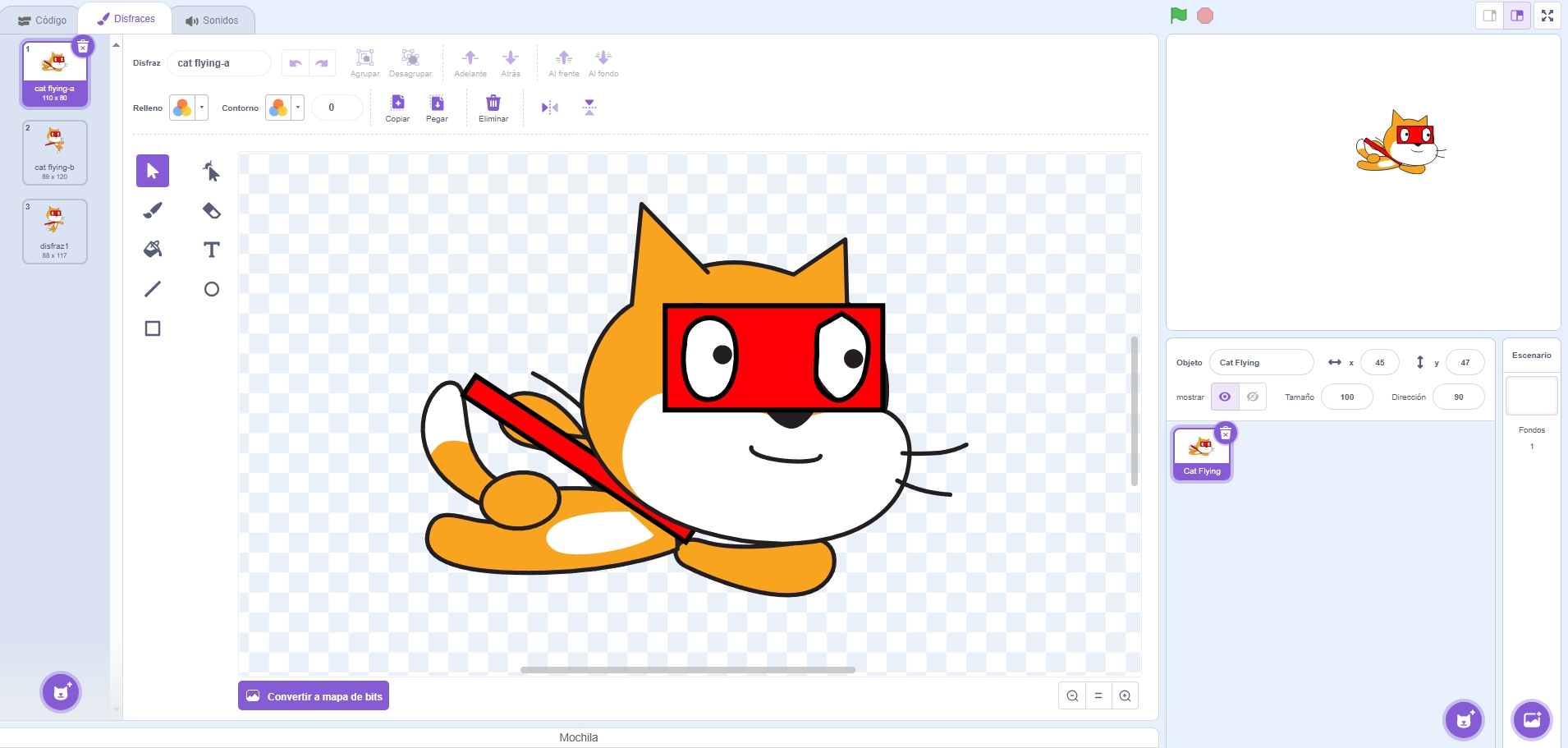Select the cat flying-b costume thumbnail
This screenshot has height=748, width=1568.
click(55, 153)
